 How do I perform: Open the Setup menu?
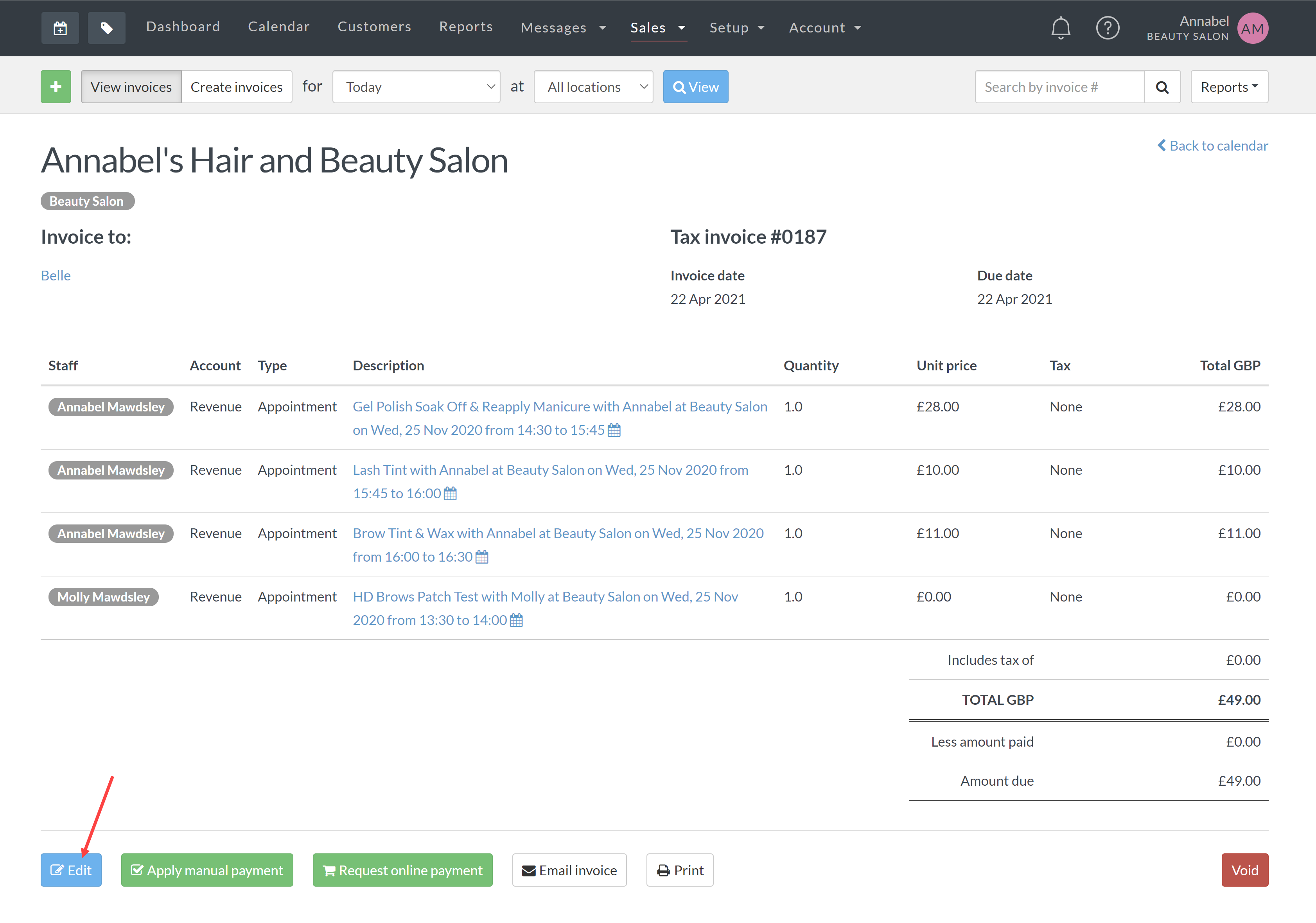[x=736, y=27]
